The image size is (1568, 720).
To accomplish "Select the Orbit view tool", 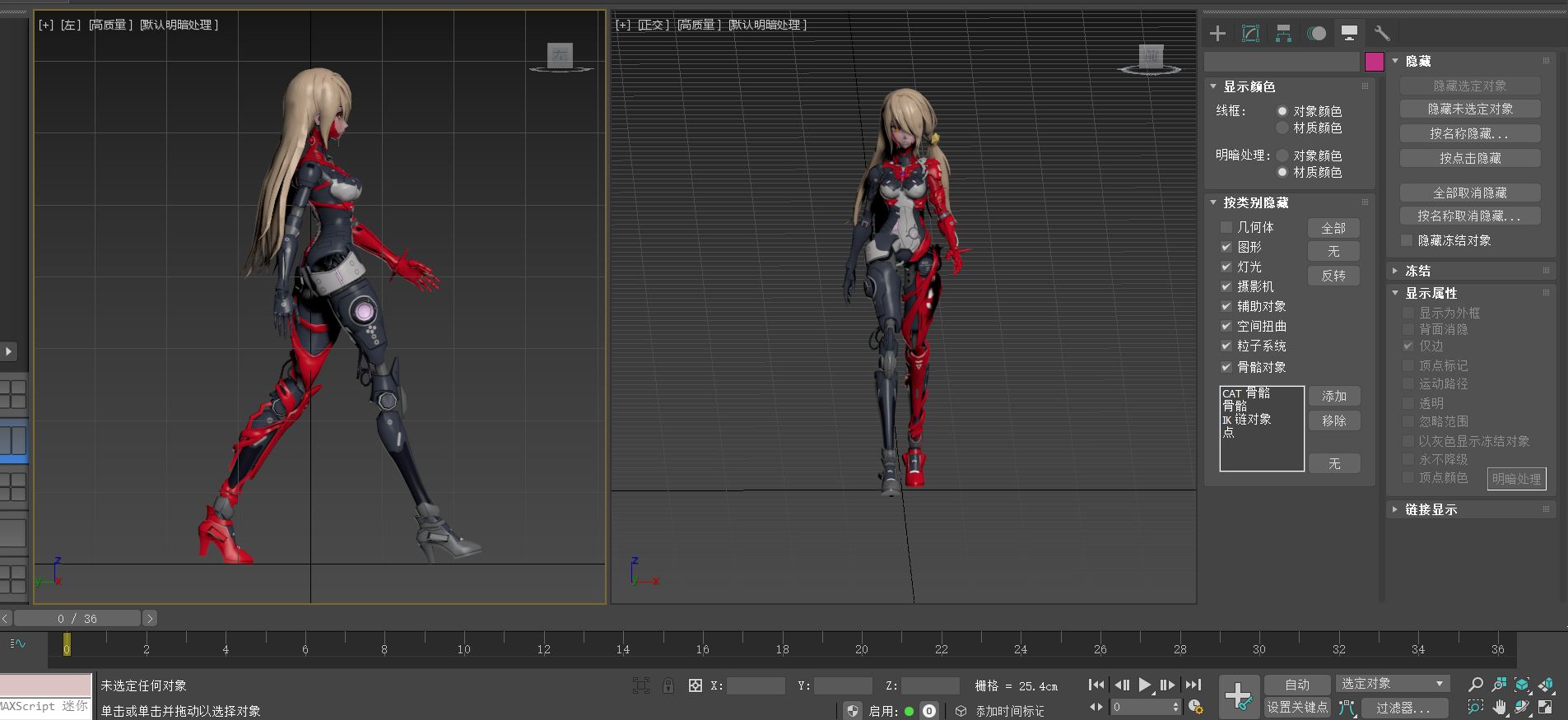I will pyautogui.click(x=1523, y=707).
